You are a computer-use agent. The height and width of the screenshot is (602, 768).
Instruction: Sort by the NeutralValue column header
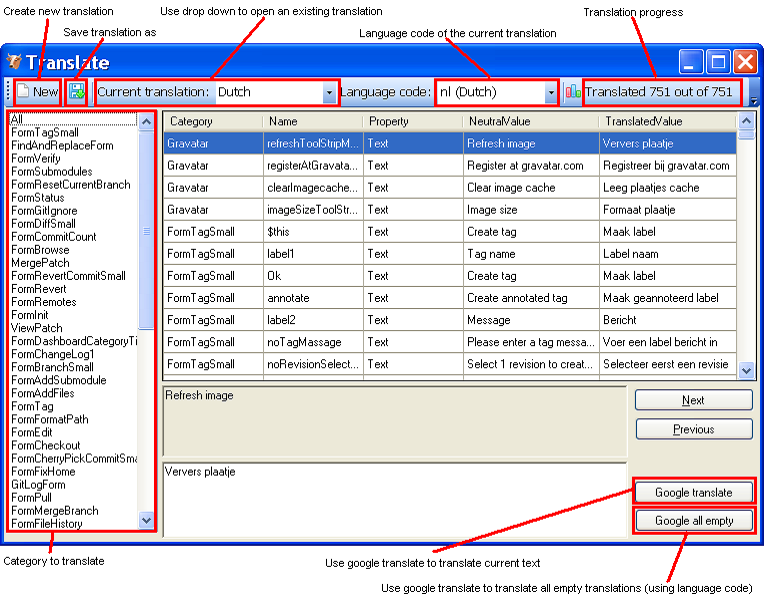pos(530,121)
